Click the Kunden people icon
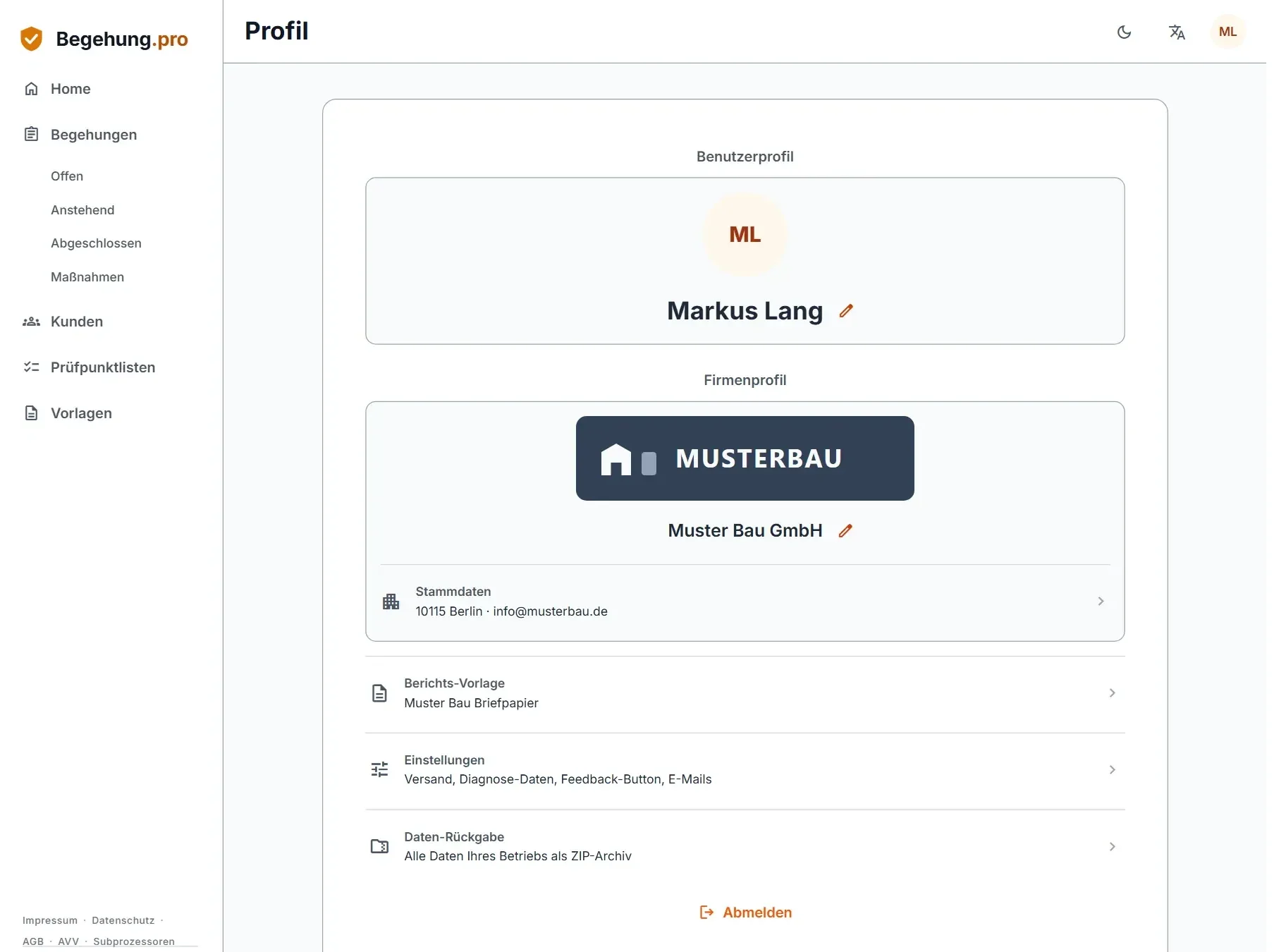This screenshot has width=1286, height=952. point(31,322)
